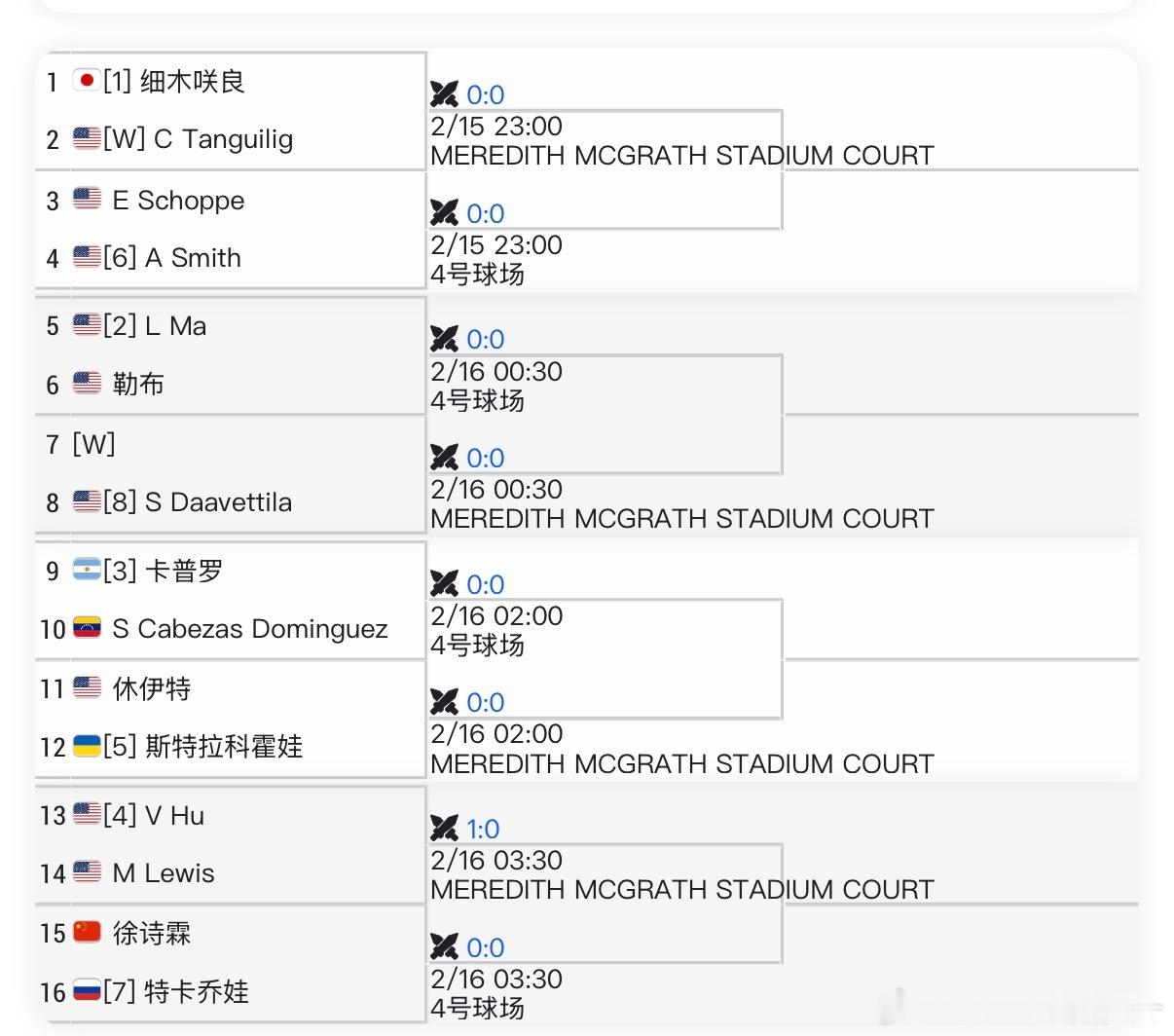Click Japan flag next to 细木咲良

tap(87, 80)
